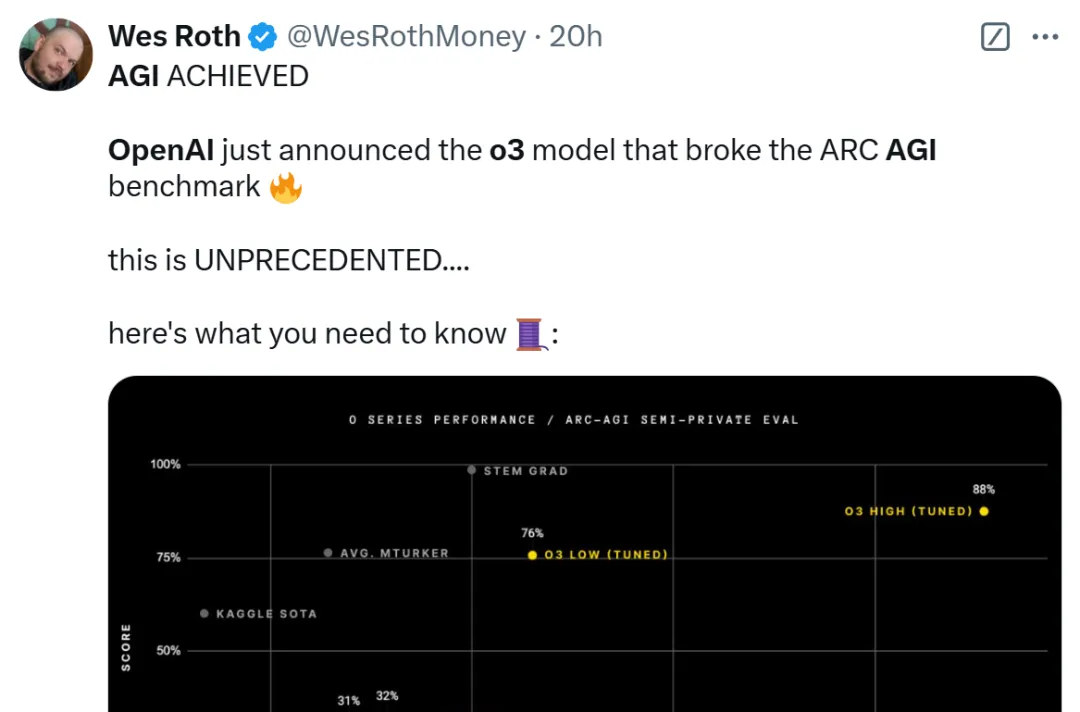The image size is (1080, 712).
Task: Click the 88% score label
Action: click(x=984, y=490)
